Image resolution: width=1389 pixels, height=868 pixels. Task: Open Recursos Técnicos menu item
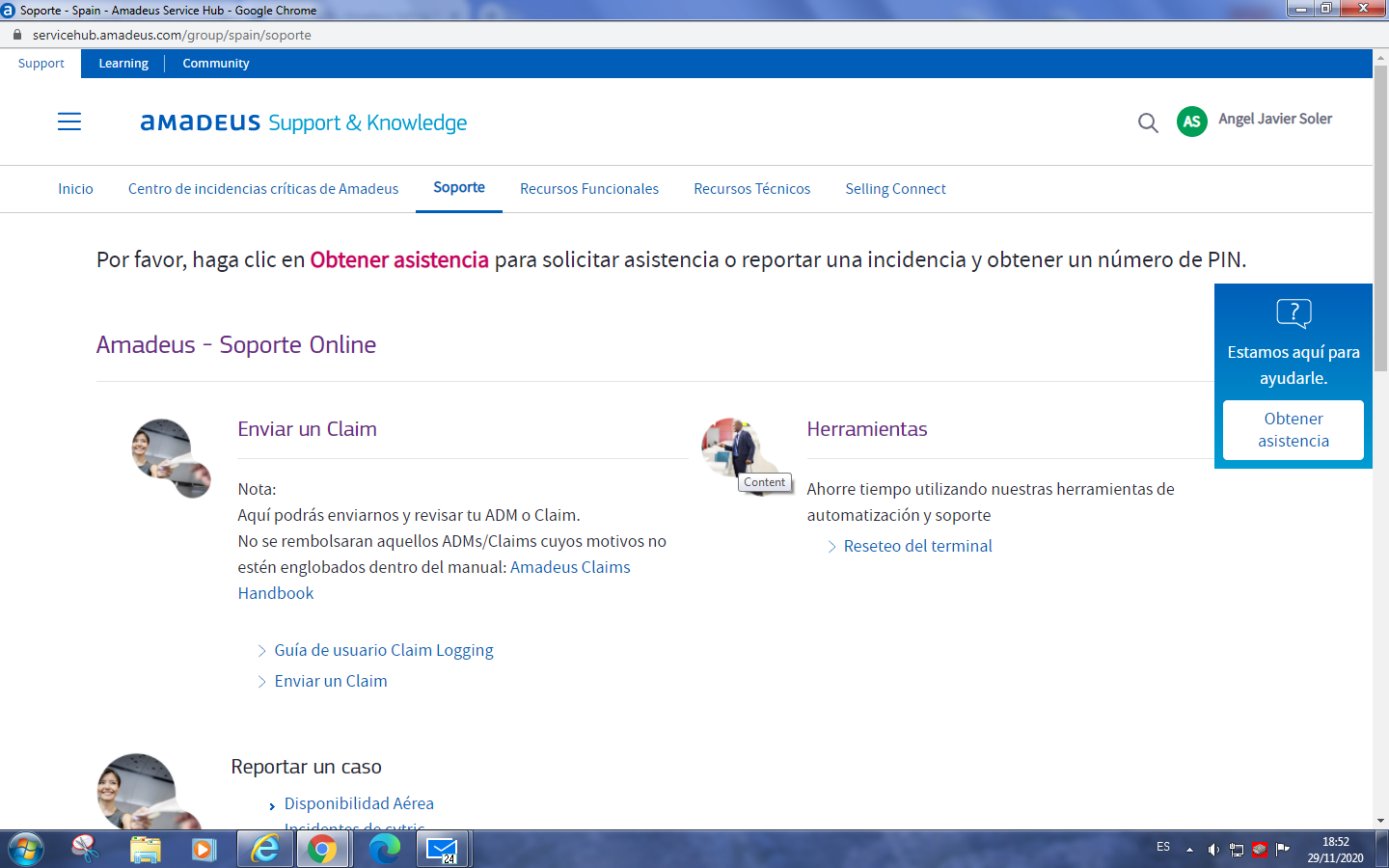click(x=752, y=189)
